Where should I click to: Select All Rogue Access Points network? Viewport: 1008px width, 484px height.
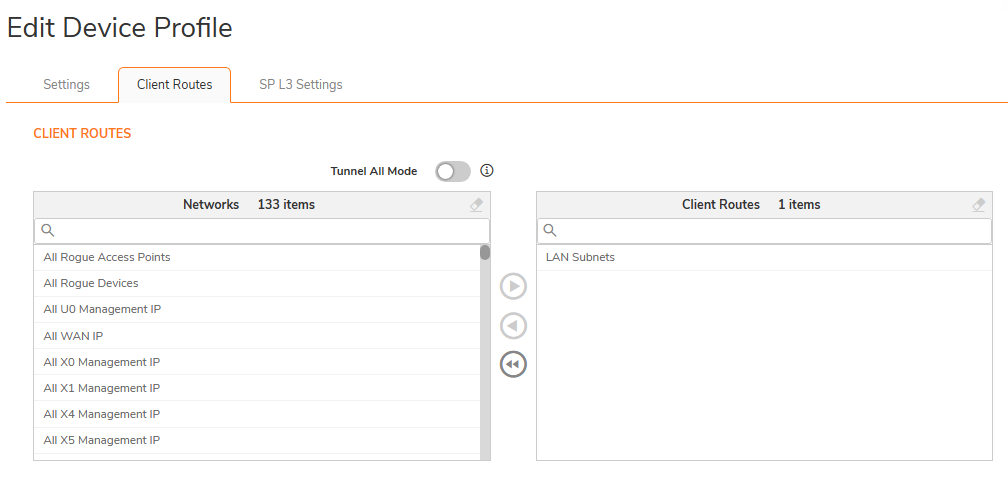tap(107, 258)
